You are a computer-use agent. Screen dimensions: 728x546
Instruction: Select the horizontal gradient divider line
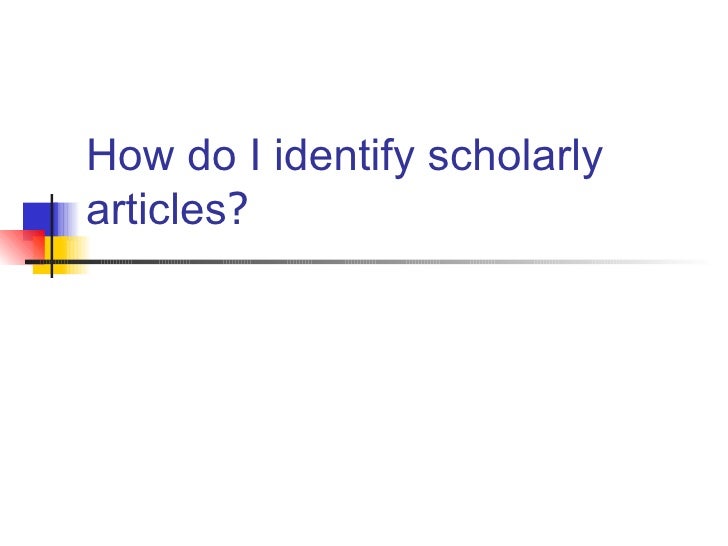tap(367, 262)
